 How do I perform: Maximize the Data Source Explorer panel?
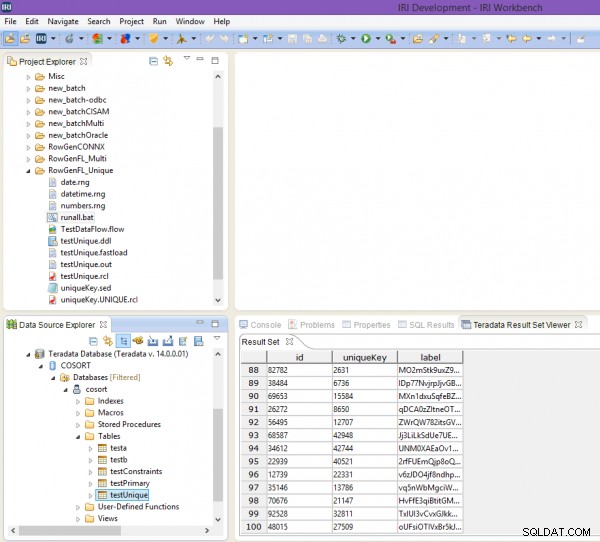[215, 324]
